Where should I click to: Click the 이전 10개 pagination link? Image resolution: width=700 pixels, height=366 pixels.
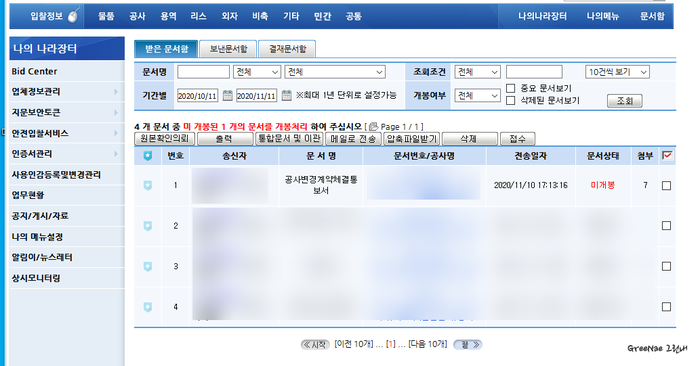[354, 344]
